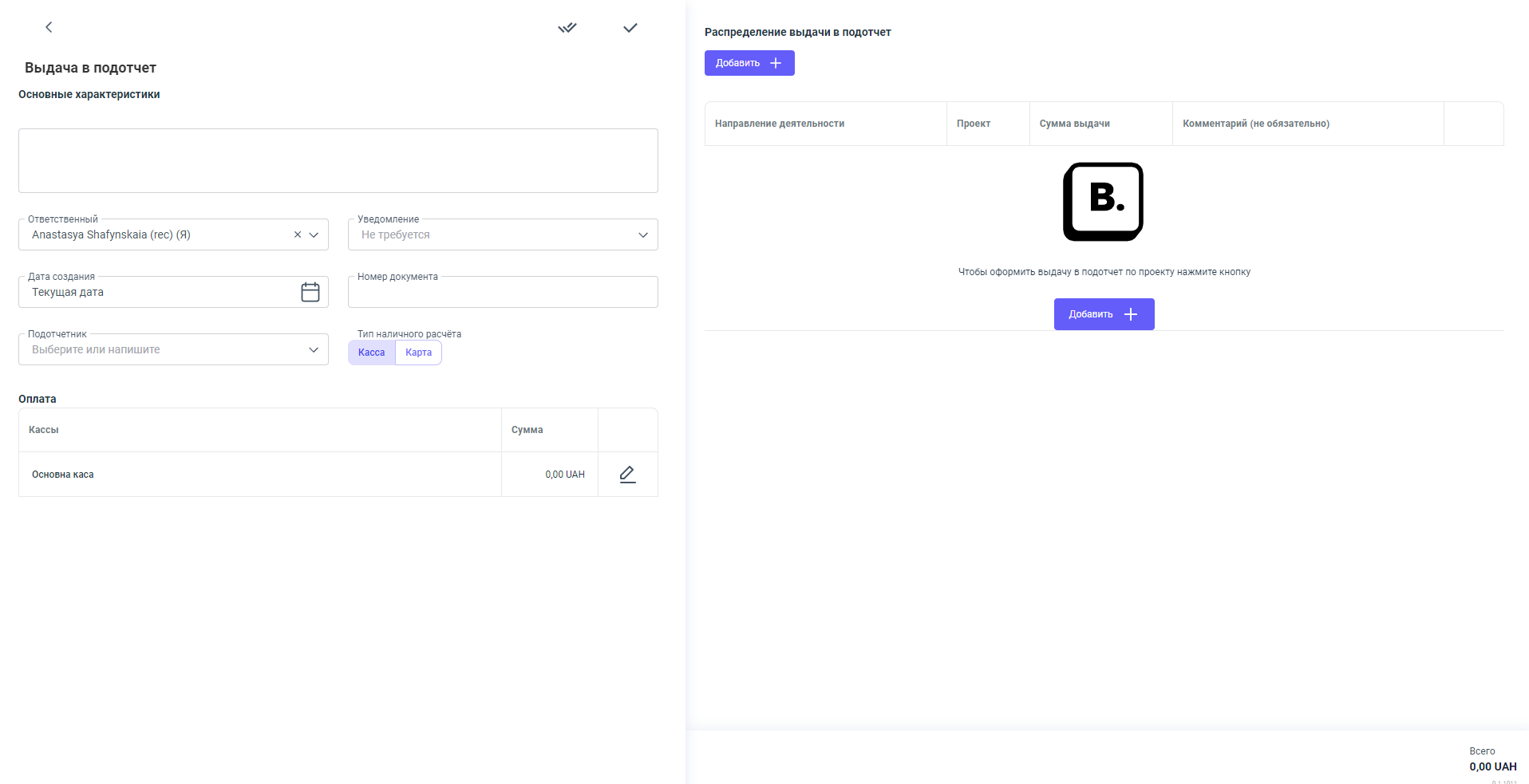Clear the Ответственный field with X icon

click(x=298, y=234)
